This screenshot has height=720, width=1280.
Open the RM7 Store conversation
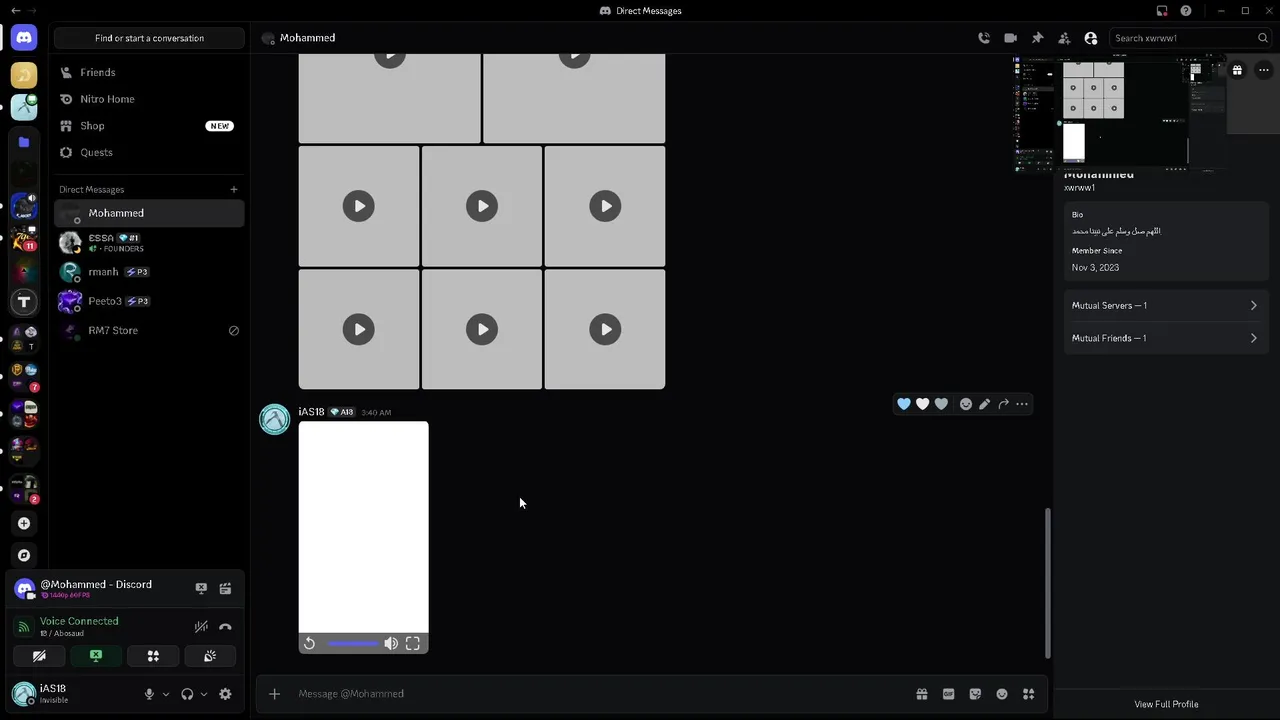[149, 330]
